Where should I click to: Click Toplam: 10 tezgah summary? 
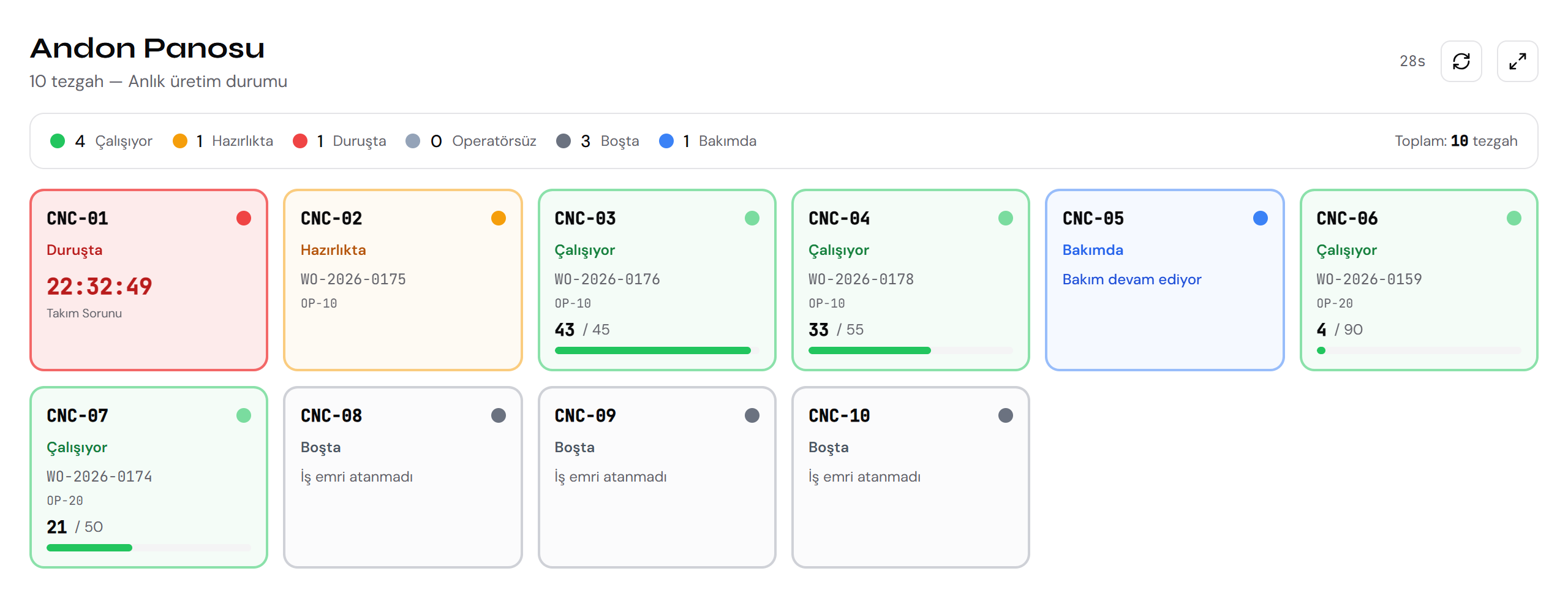(1456, 141)
